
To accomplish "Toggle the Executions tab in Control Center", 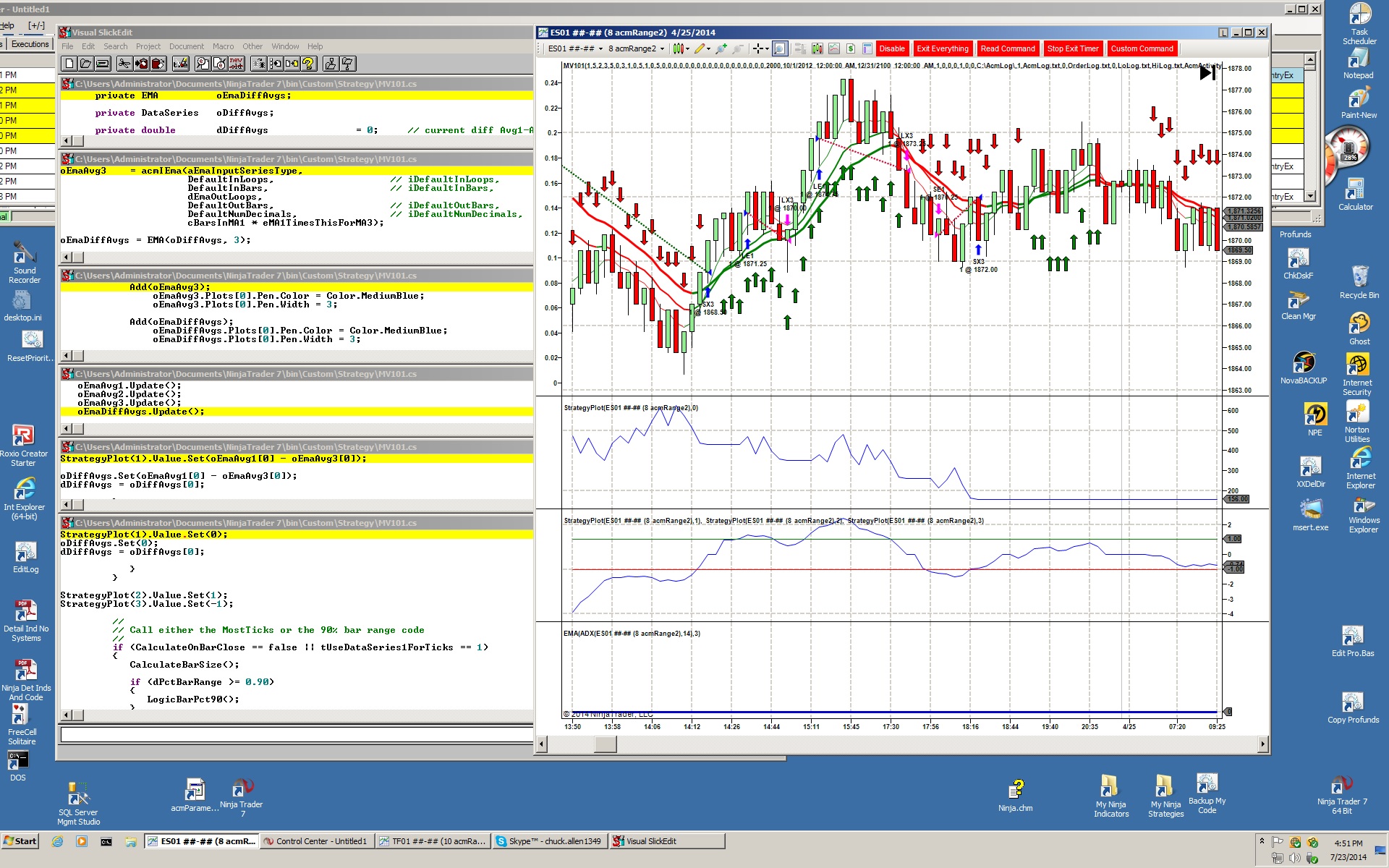I will [30, 44].
